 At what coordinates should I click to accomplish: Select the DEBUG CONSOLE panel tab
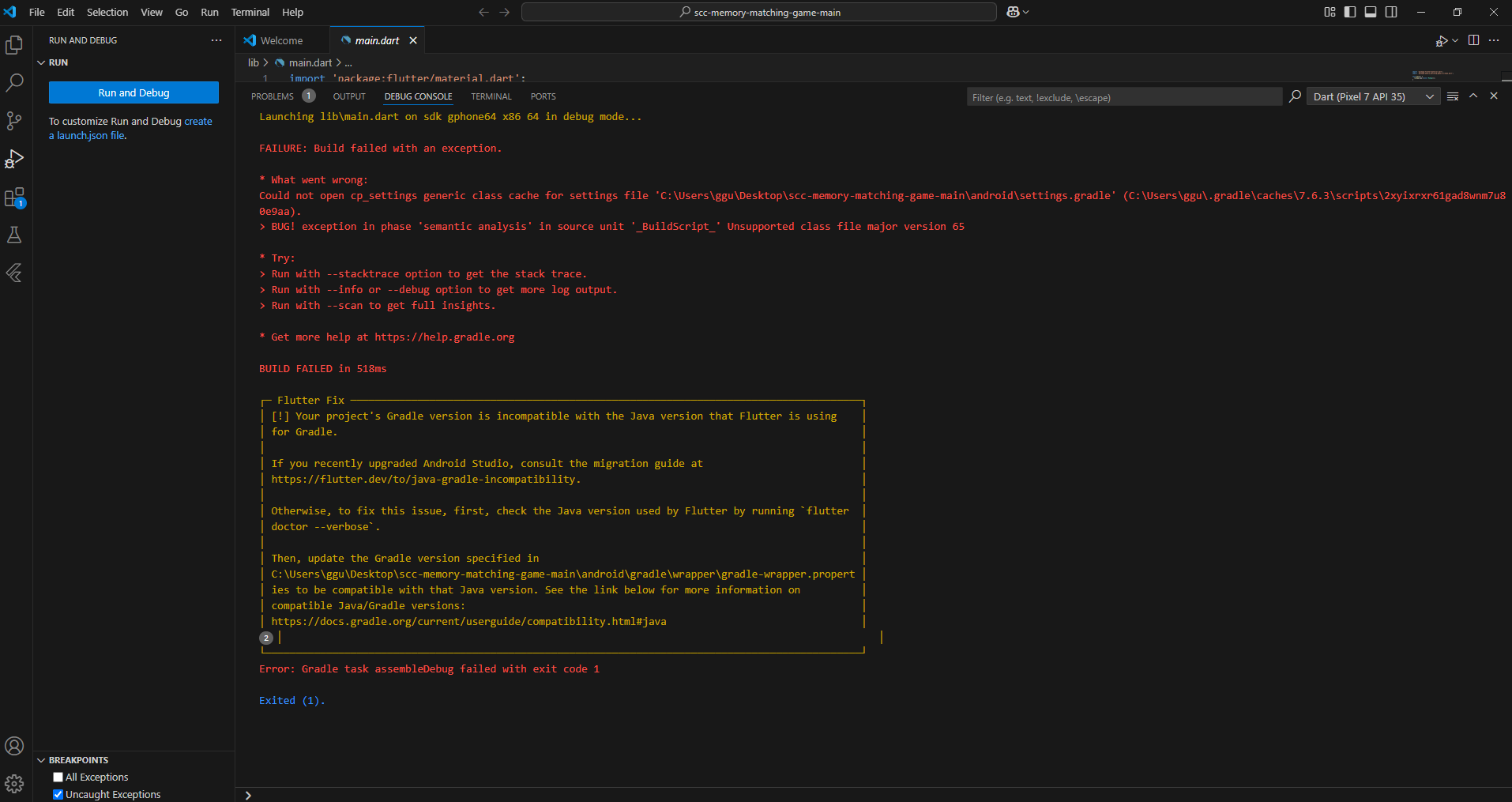point(419,96)
